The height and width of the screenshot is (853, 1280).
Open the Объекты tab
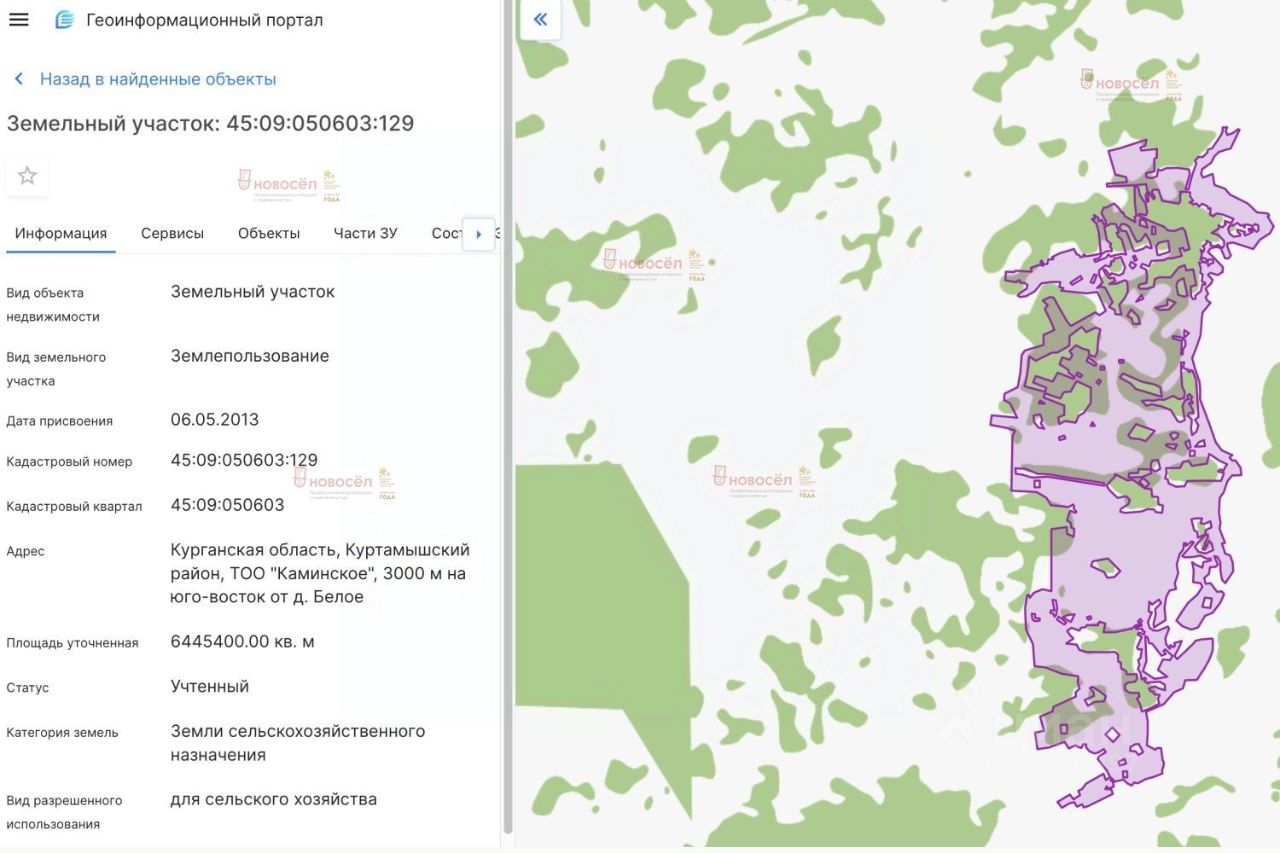(x=269, y=233)
